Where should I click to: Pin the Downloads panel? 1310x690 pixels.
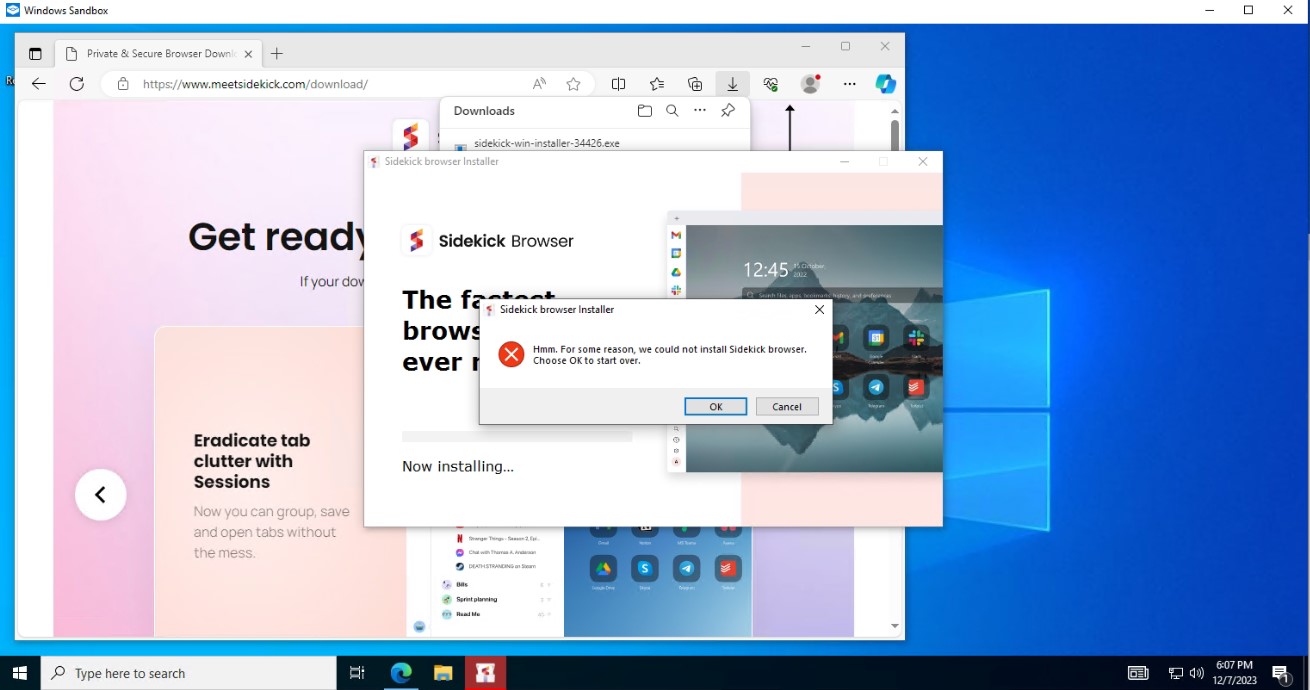728,111
